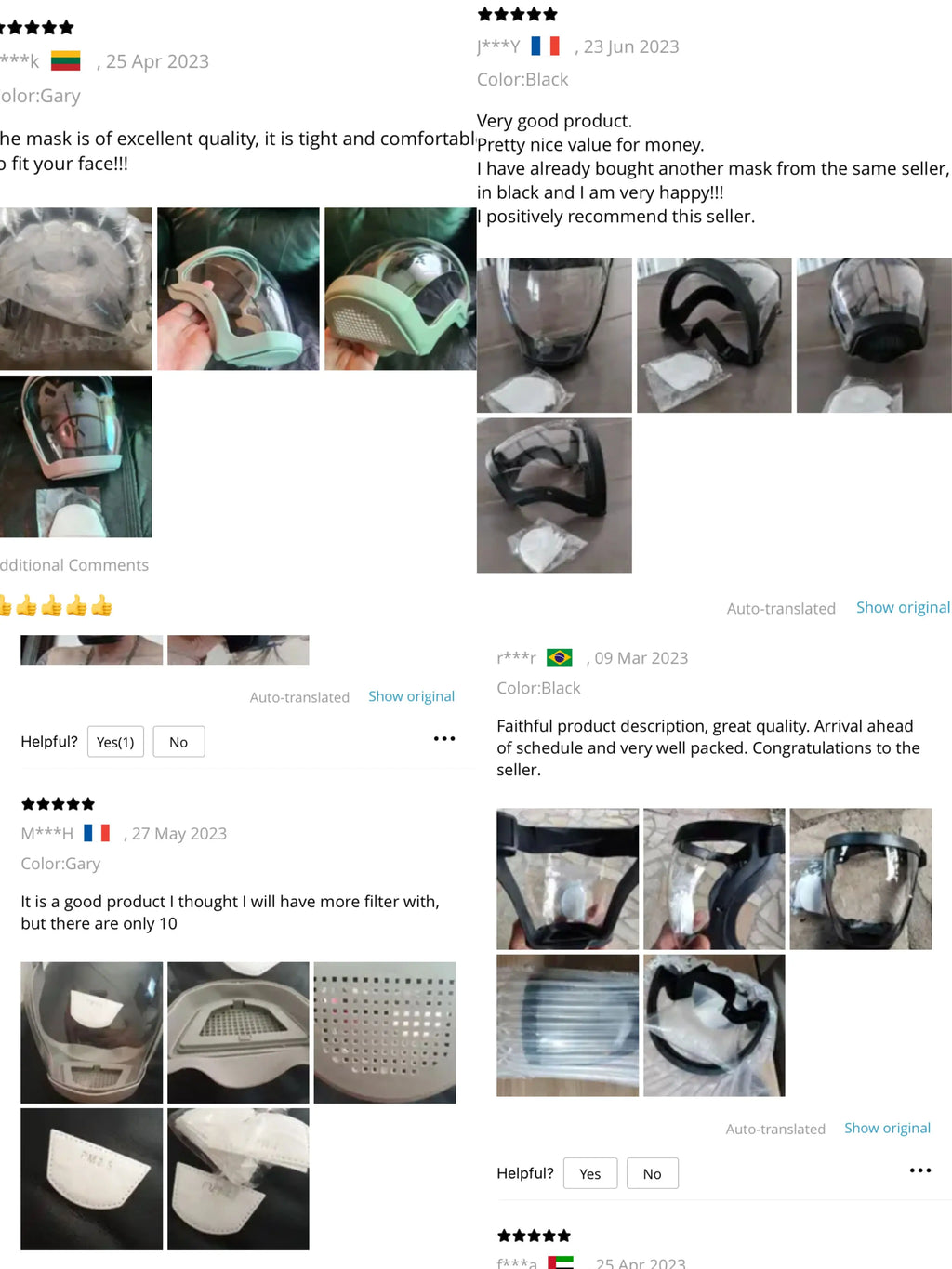Image resolution: width=952 pixels, height=1269 pixels.
Task: Open the white PM2.5 filter pad photo
Action: click(91, 1179)
